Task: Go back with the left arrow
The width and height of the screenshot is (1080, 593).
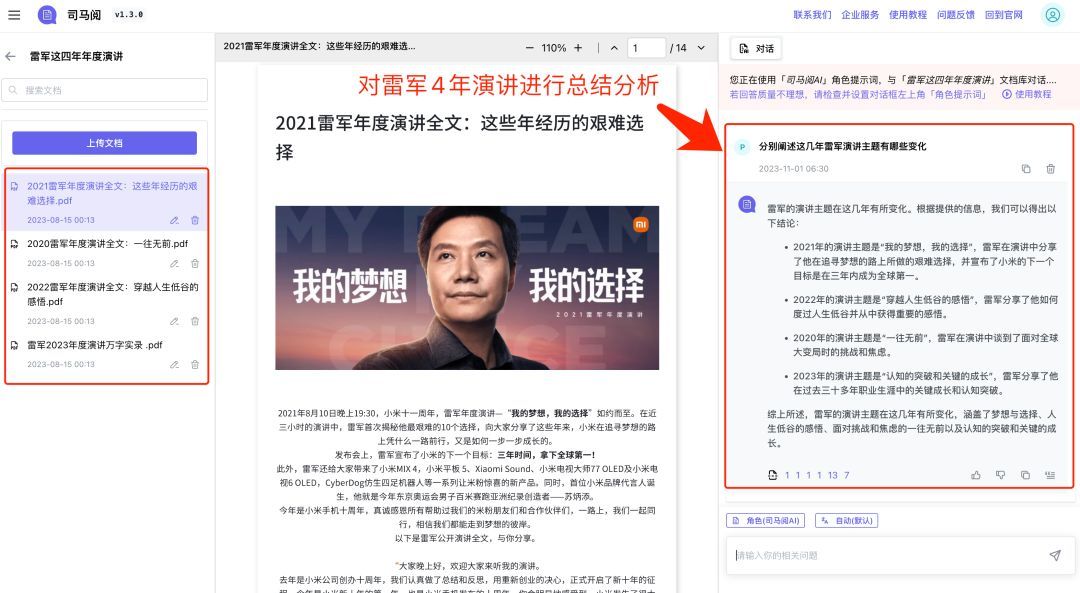Action: [x=10, y=56]
